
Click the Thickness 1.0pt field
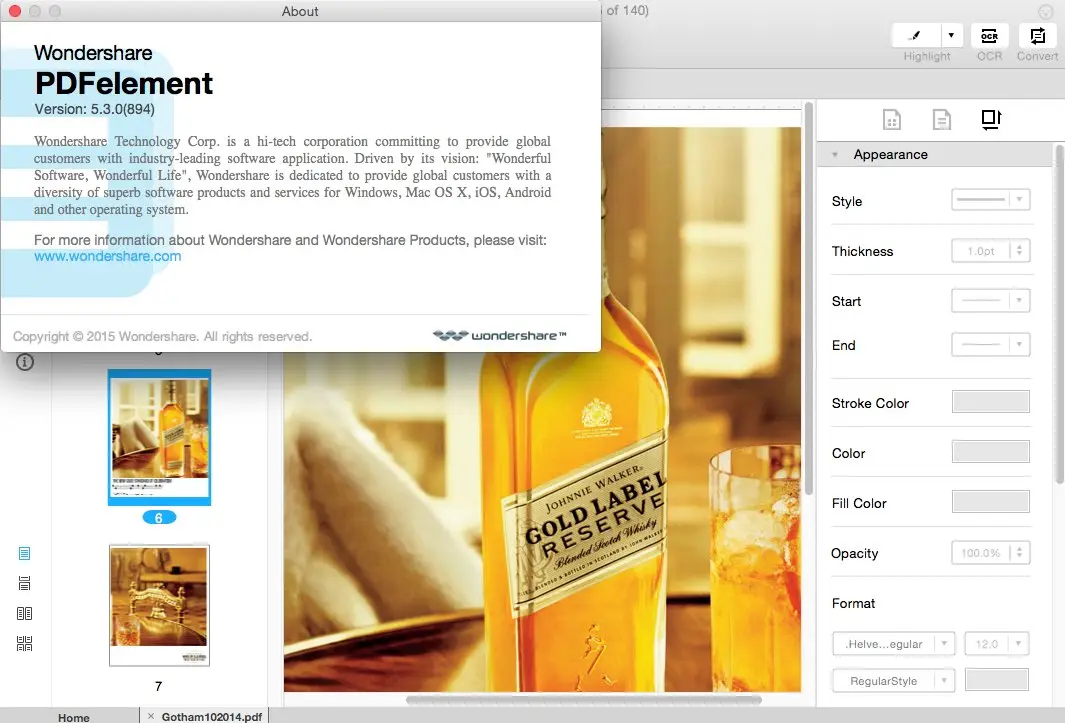coord(981,251)
